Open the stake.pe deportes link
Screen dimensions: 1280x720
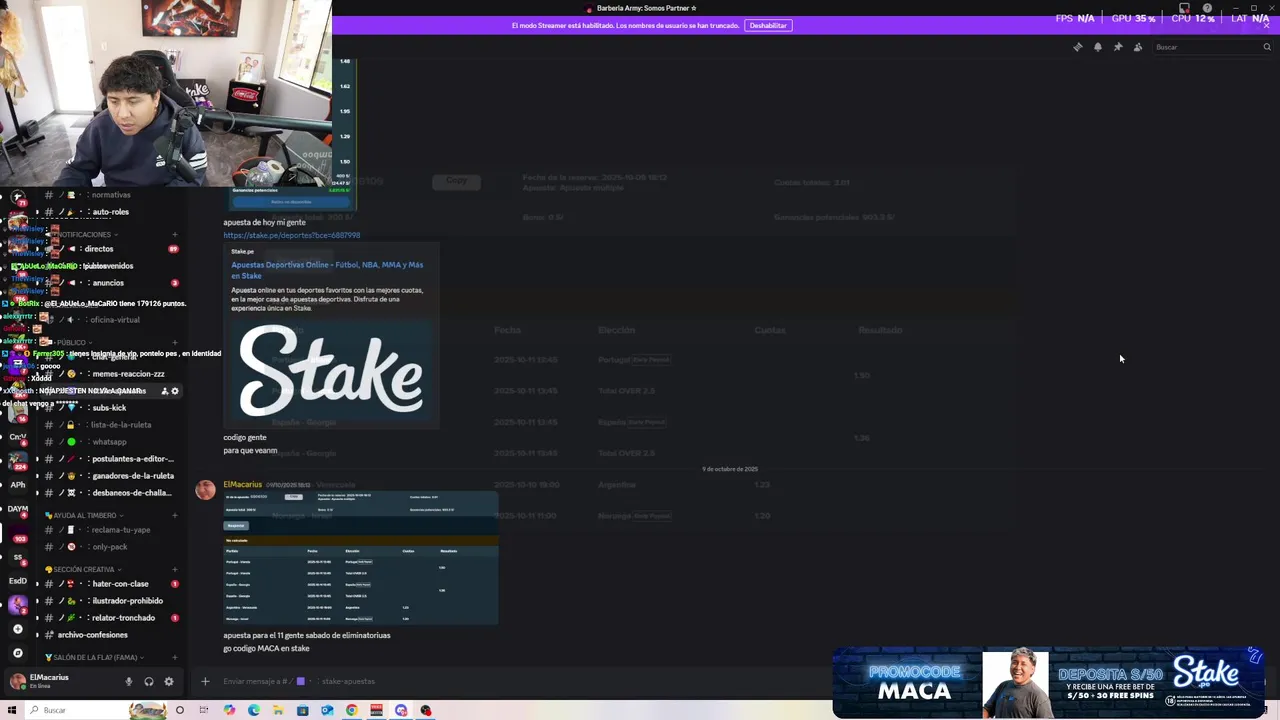pyautogui.click(x=292, y=235)
